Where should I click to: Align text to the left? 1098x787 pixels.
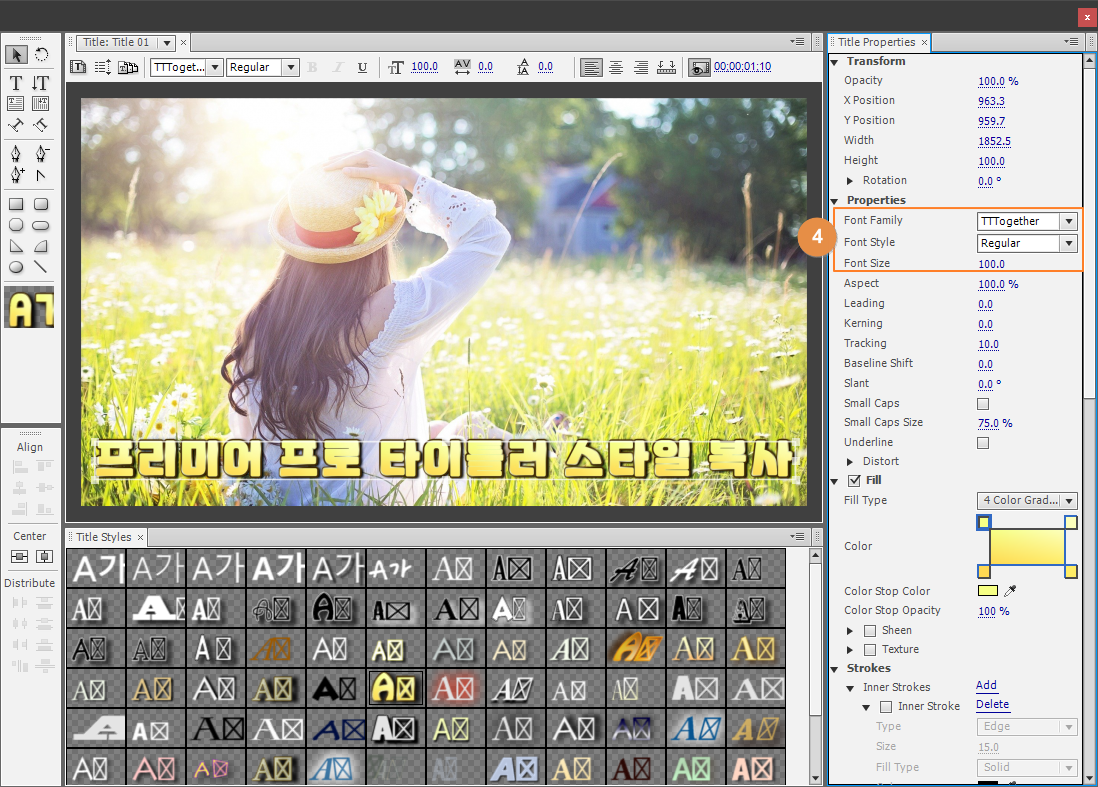(591, 67)
